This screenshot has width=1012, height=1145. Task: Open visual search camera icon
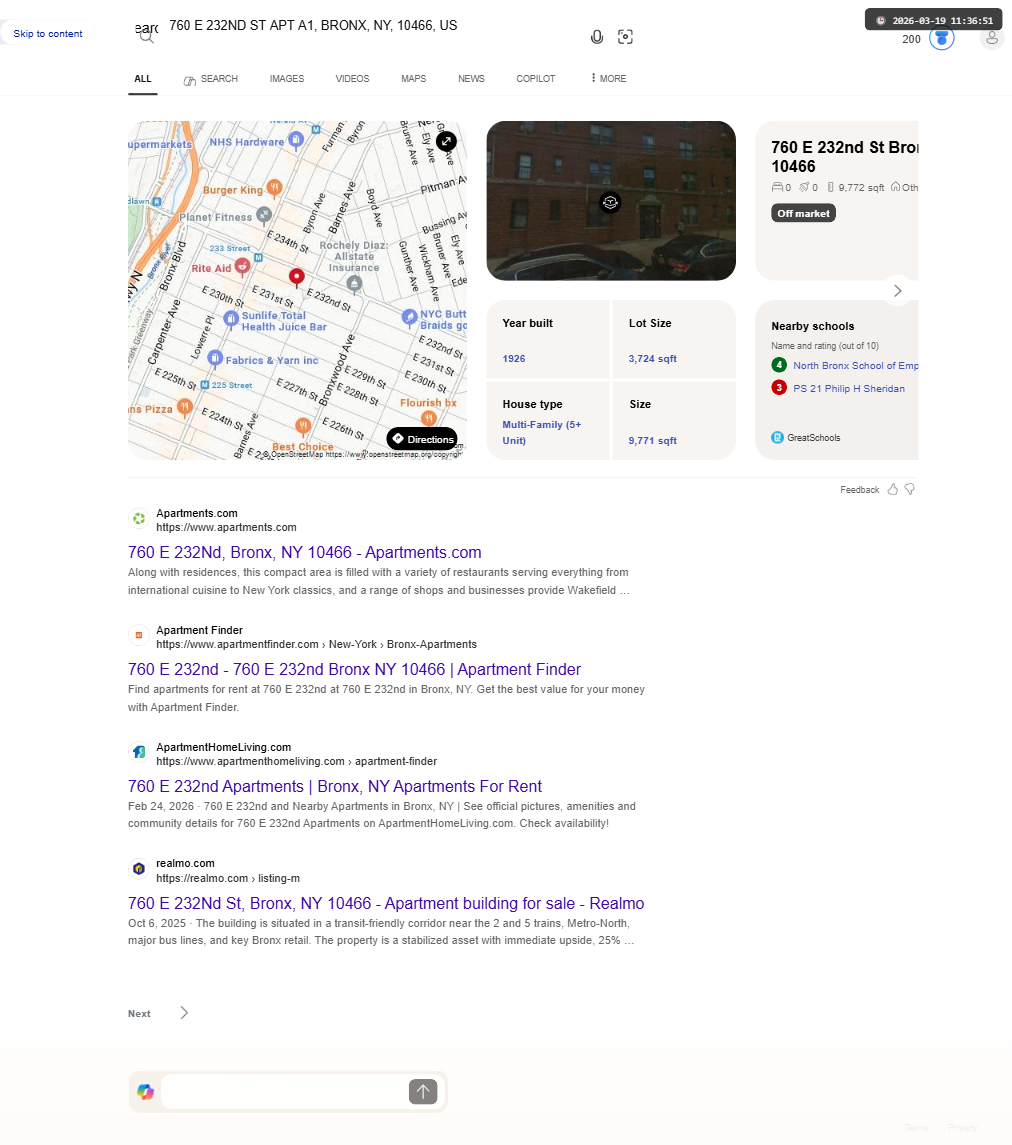[x=625, y=37]
